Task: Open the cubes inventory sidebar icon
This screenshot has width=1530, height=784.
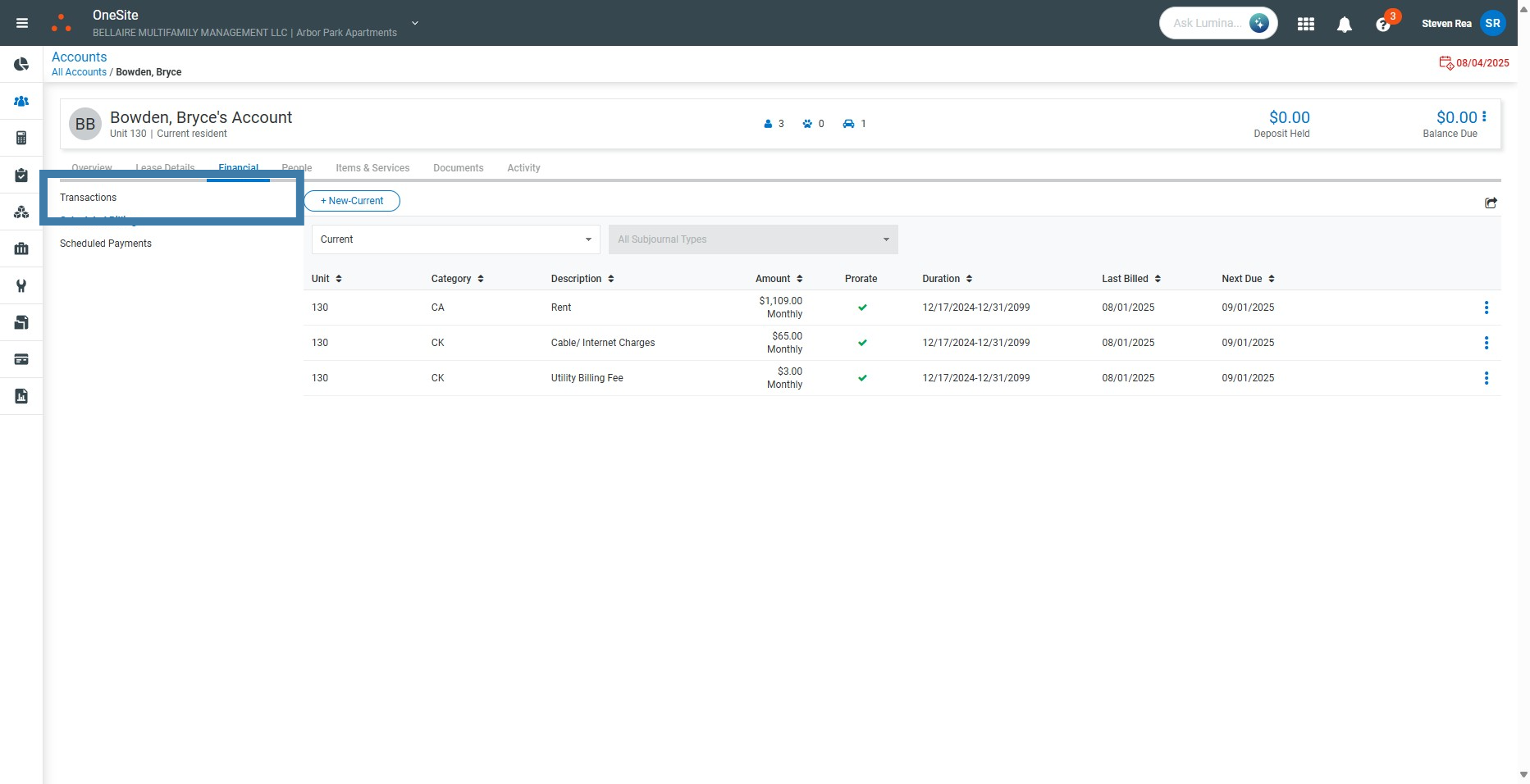Action: pyautogui.click(x=21, y=212)
